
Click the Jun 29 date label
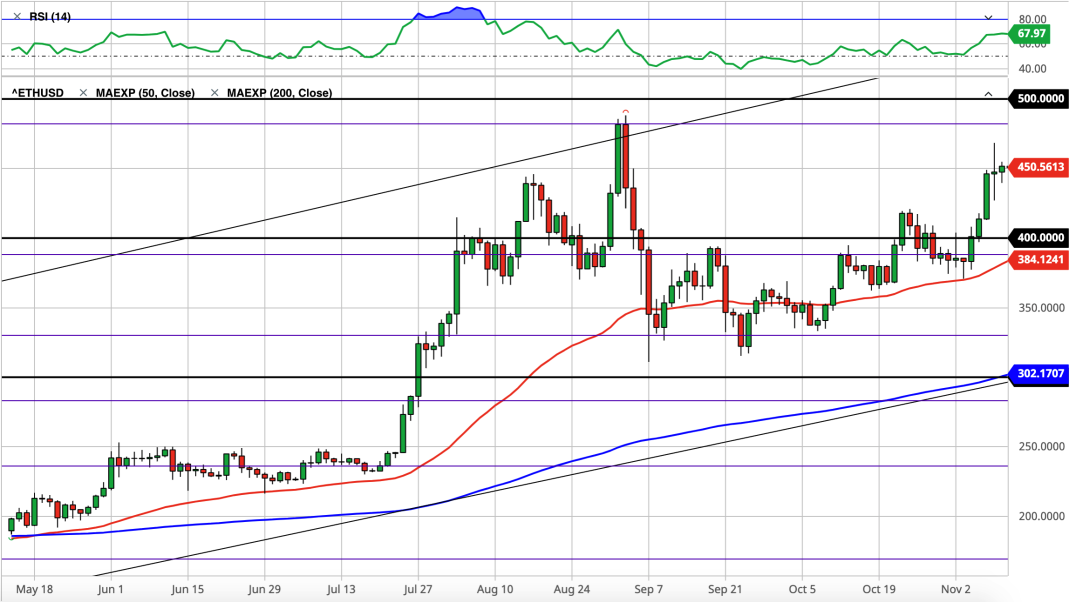264,589
